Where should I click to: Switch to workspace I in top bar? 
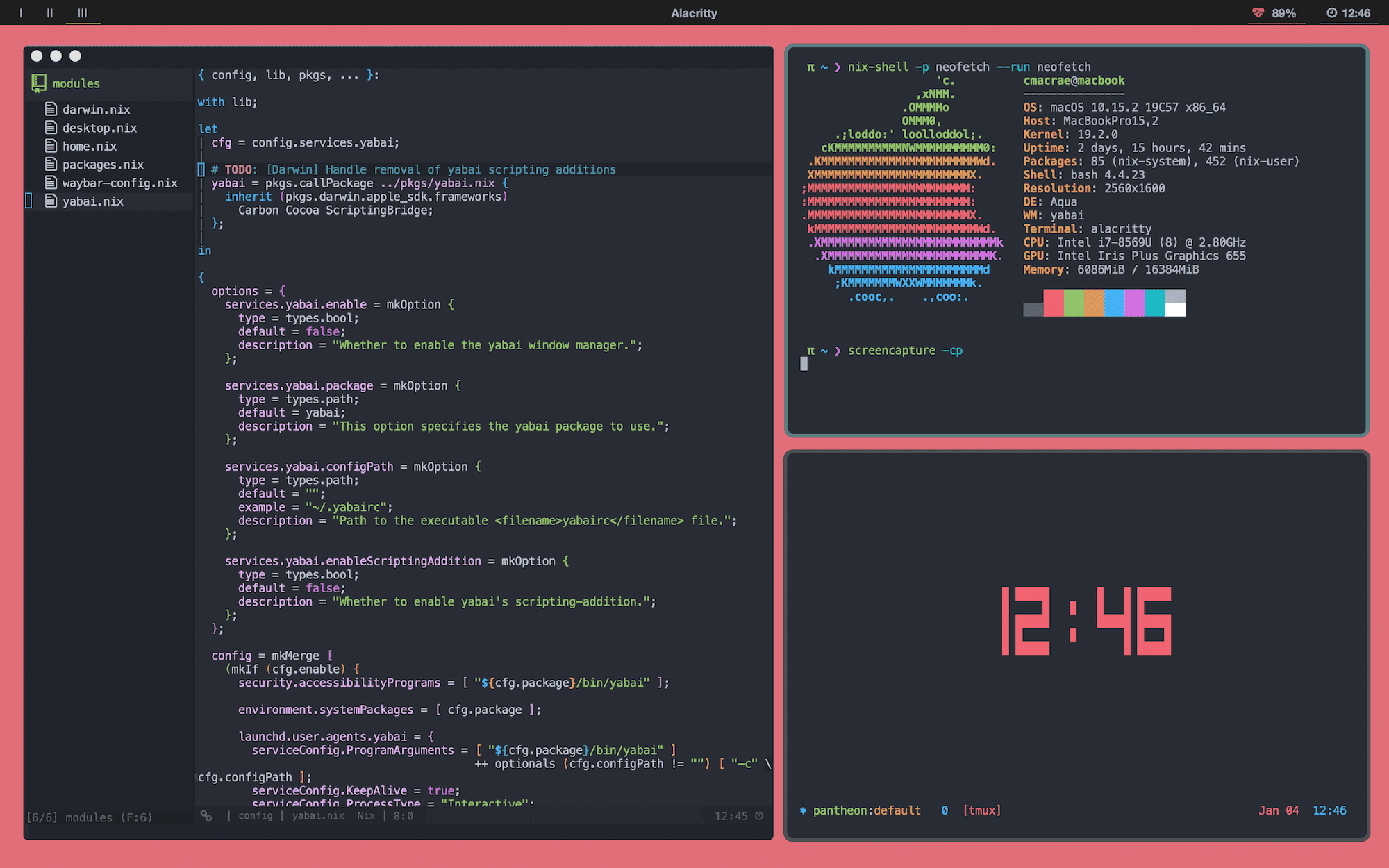(21, 13)
